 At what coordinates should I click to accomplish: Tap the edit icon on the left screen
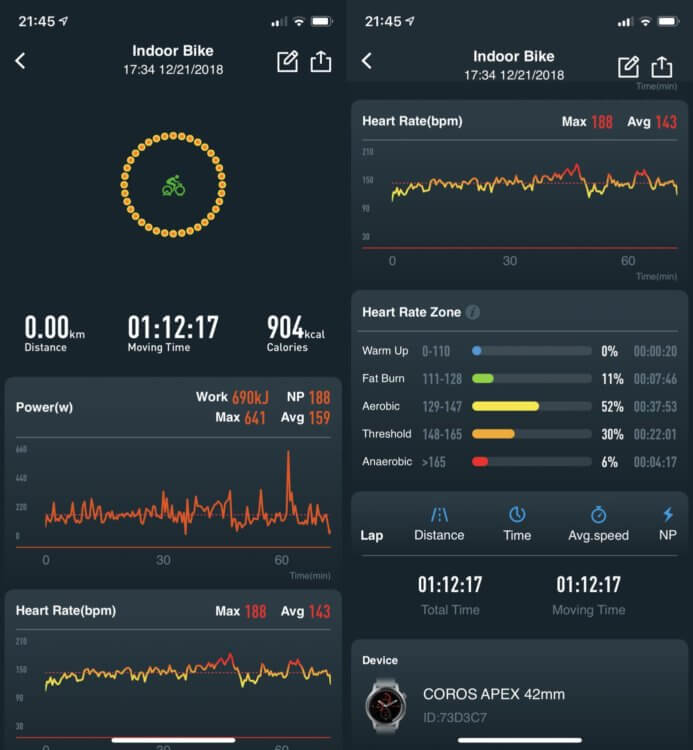(x=287, y=61)
